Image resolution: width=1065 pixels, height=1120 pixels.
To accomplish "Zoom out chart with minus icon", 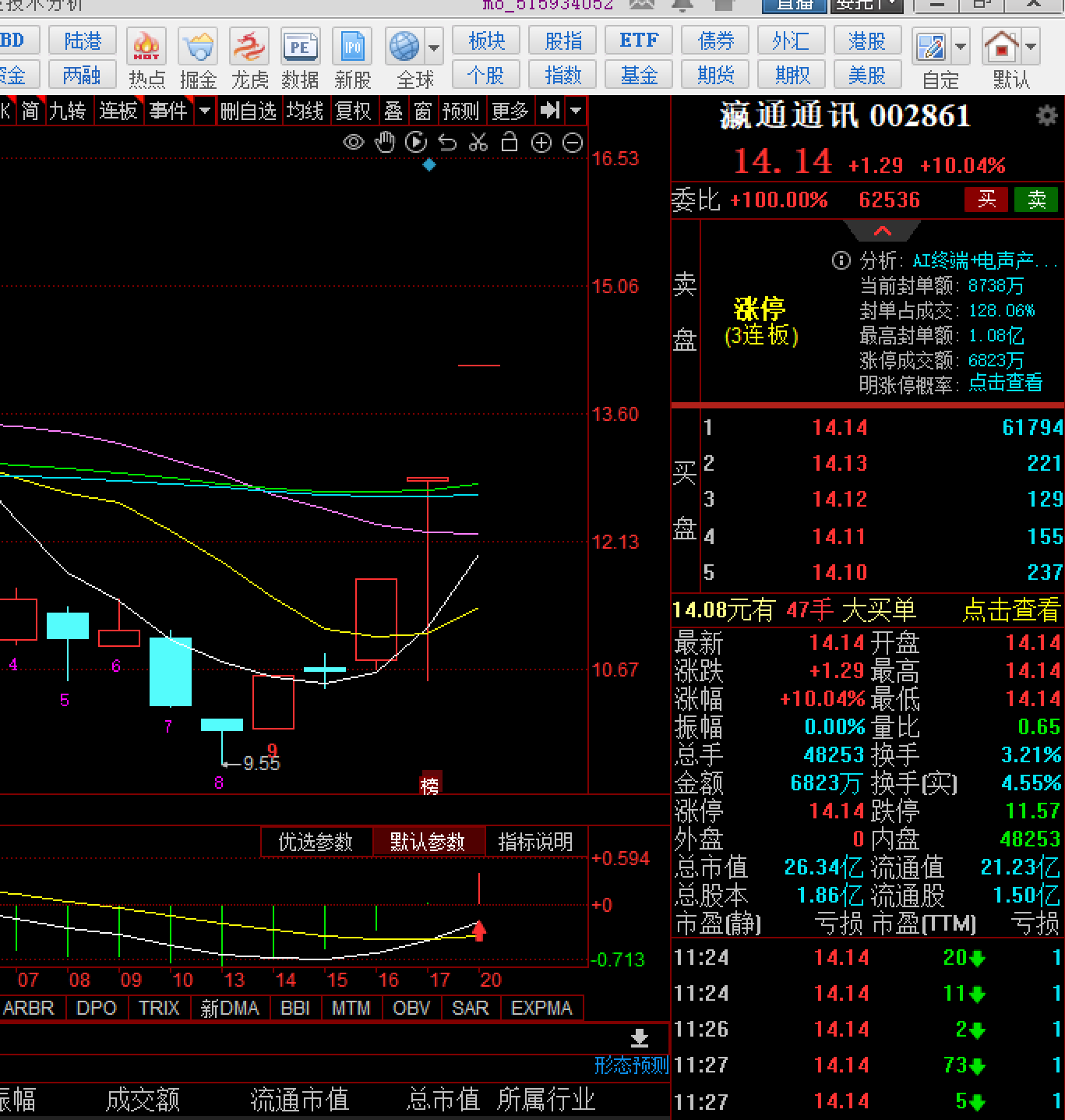I will 573,143.
